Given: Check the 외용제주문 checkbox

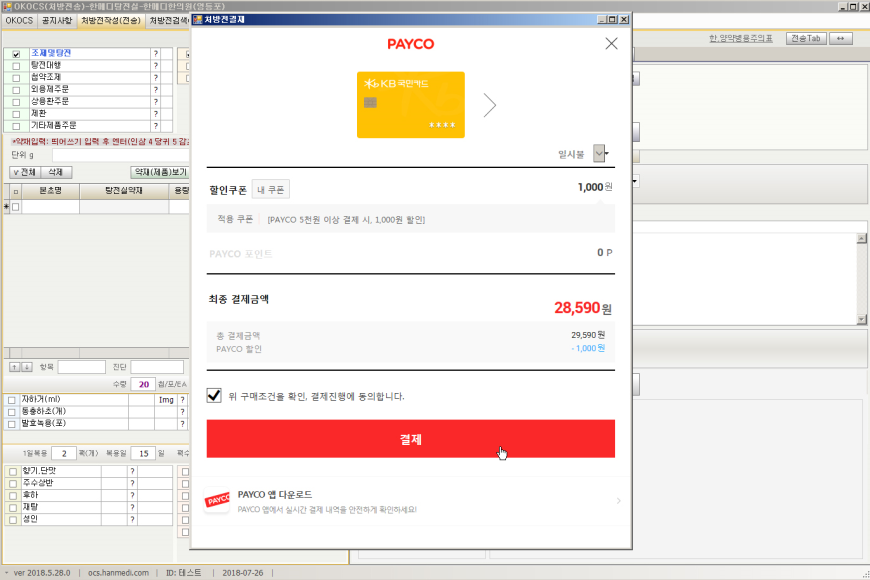Looking at the screenshot, I should click(x=16, y=90).
